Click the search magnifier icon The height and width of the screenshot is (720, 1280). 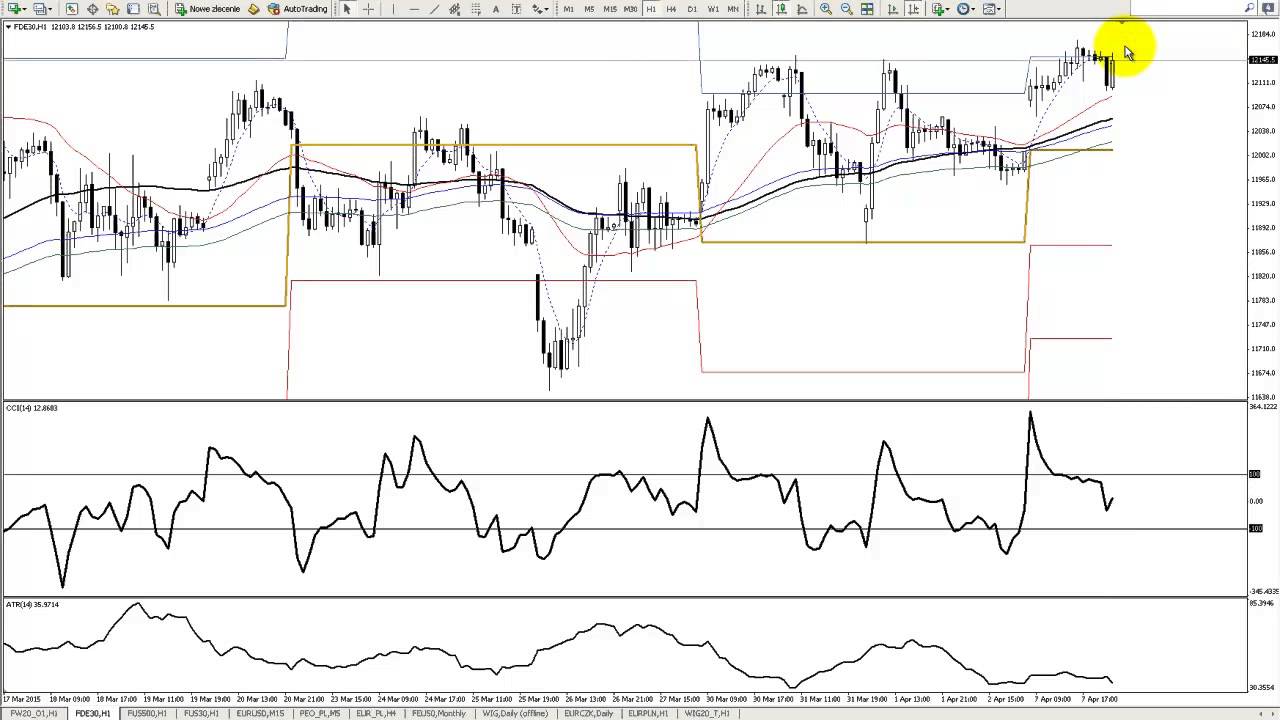(x=1250, y=8)
